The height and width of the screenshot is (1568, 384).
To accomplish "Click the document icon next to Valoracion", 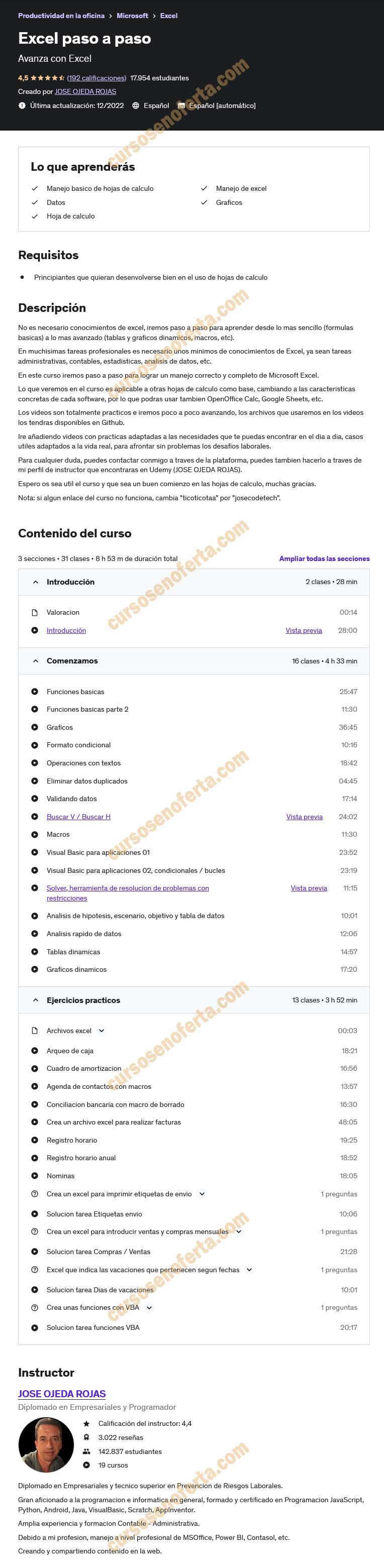I will (35, 612).
